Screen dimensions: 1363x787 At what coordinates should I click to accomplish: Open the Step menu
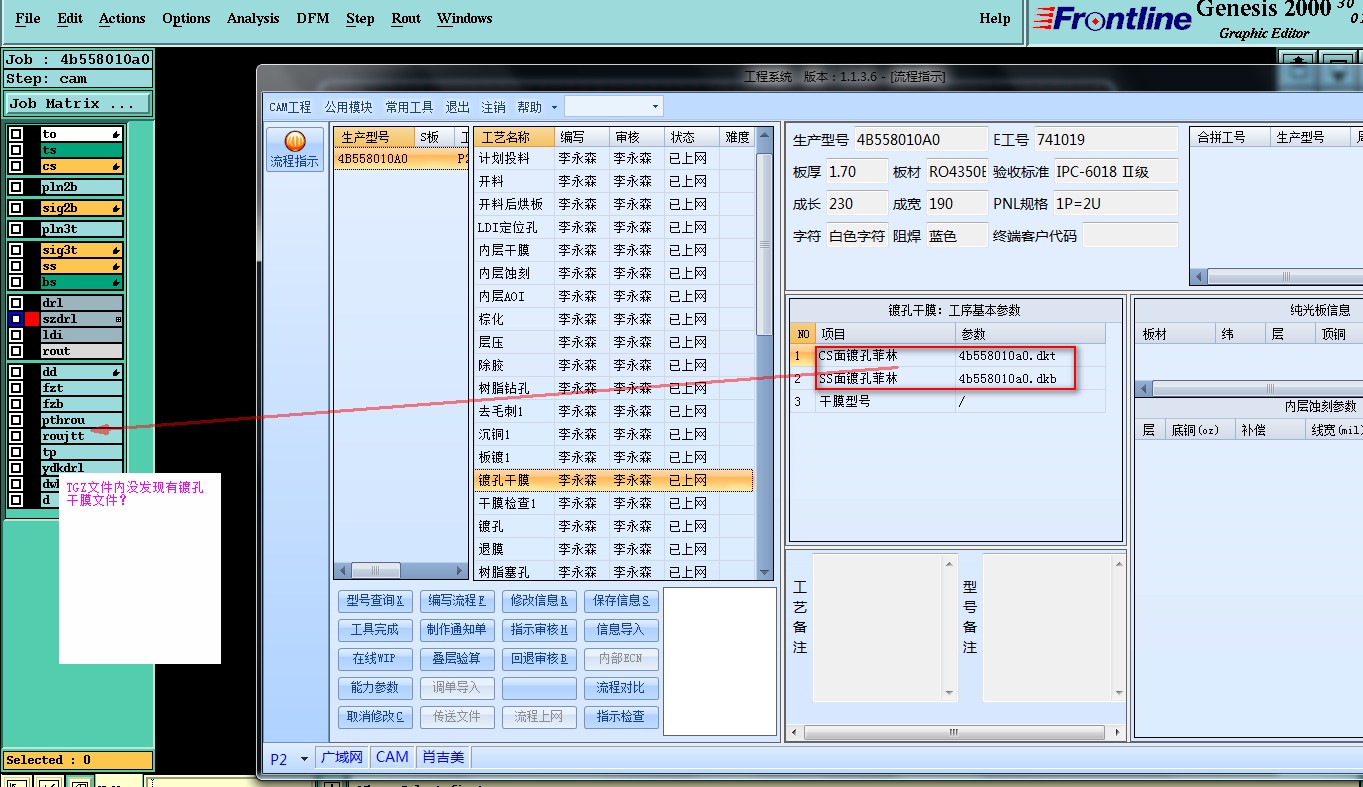point(360,18)
